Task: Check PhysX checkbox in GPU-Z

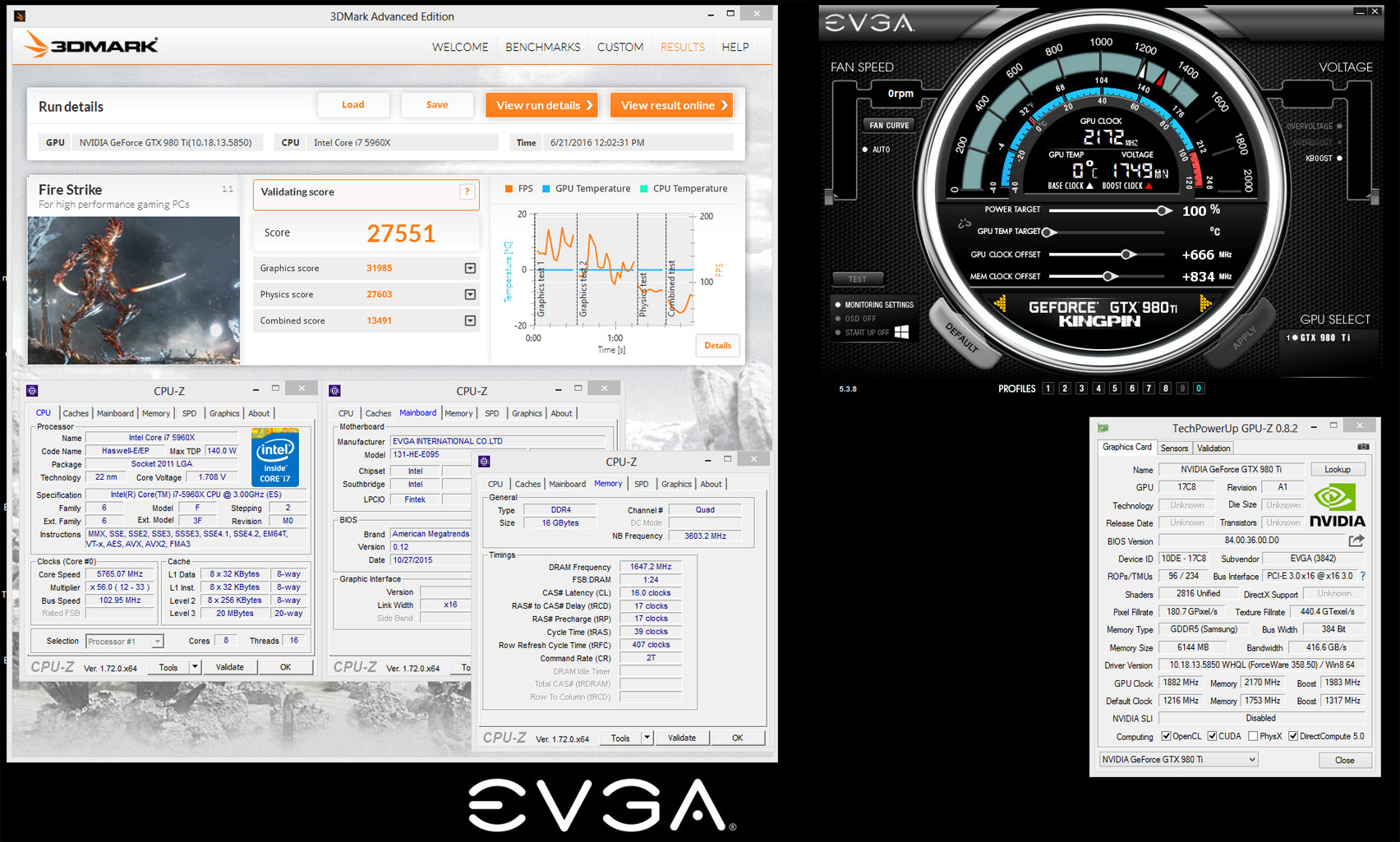Action: pos(1253,736)
